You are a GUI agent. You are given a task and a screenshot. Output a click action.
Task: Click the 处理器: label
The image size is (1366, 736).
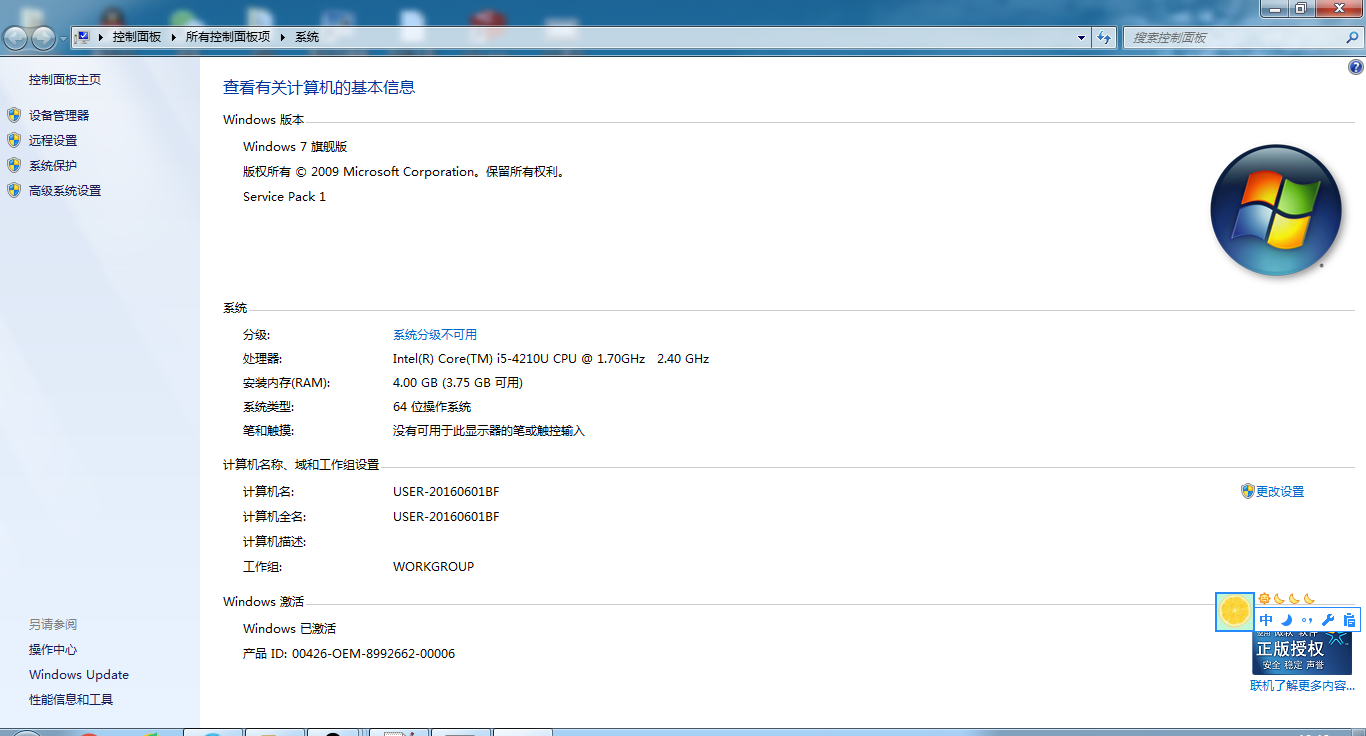[x=263, y=359]
